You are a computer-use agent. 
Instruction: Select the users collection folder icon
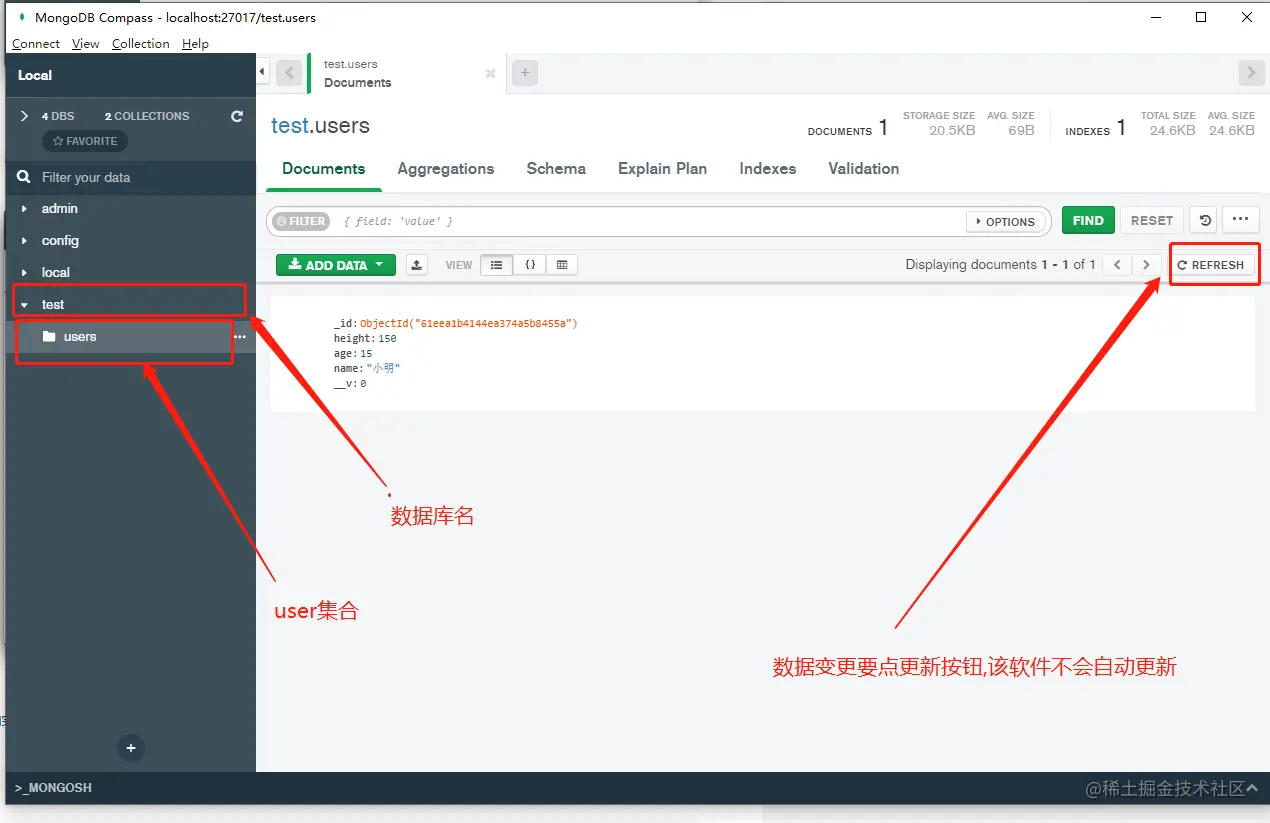pyautogui.click(x=49, y=337)
